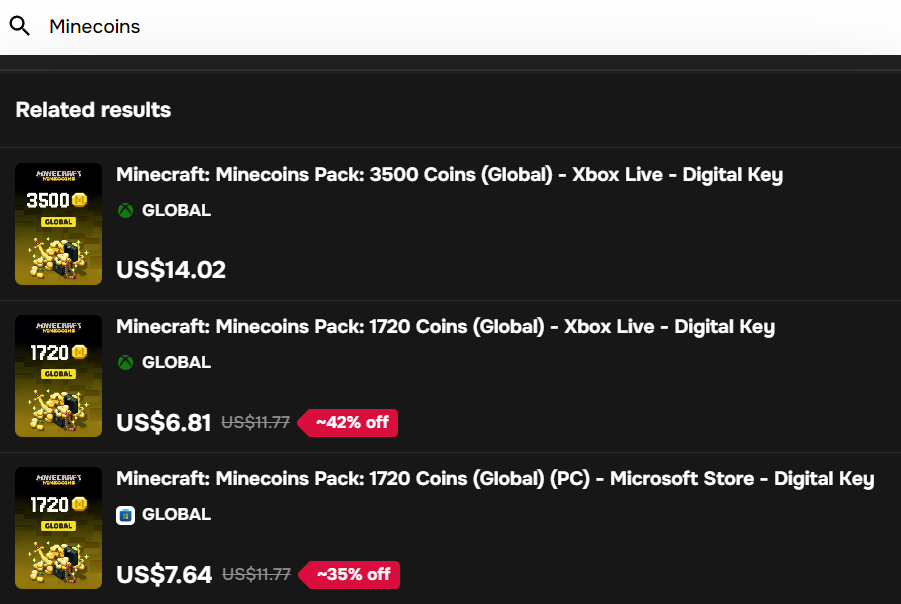Click the Related results heading

pos(93,110)
